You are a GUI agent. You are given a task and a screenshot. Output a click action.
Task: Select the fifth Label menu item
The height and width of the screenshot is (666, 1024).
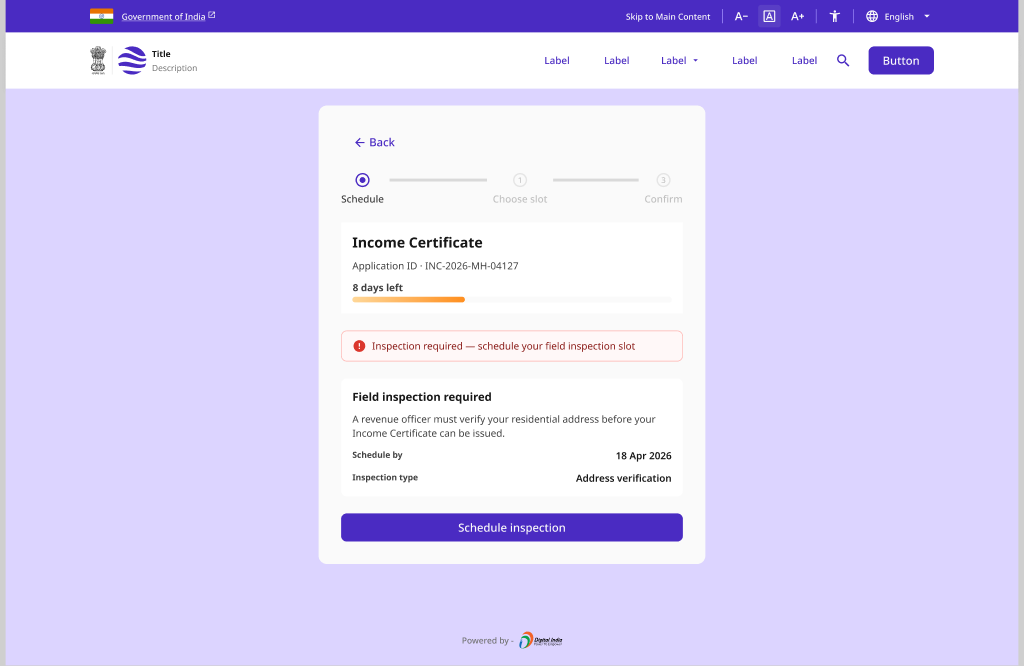805,60
